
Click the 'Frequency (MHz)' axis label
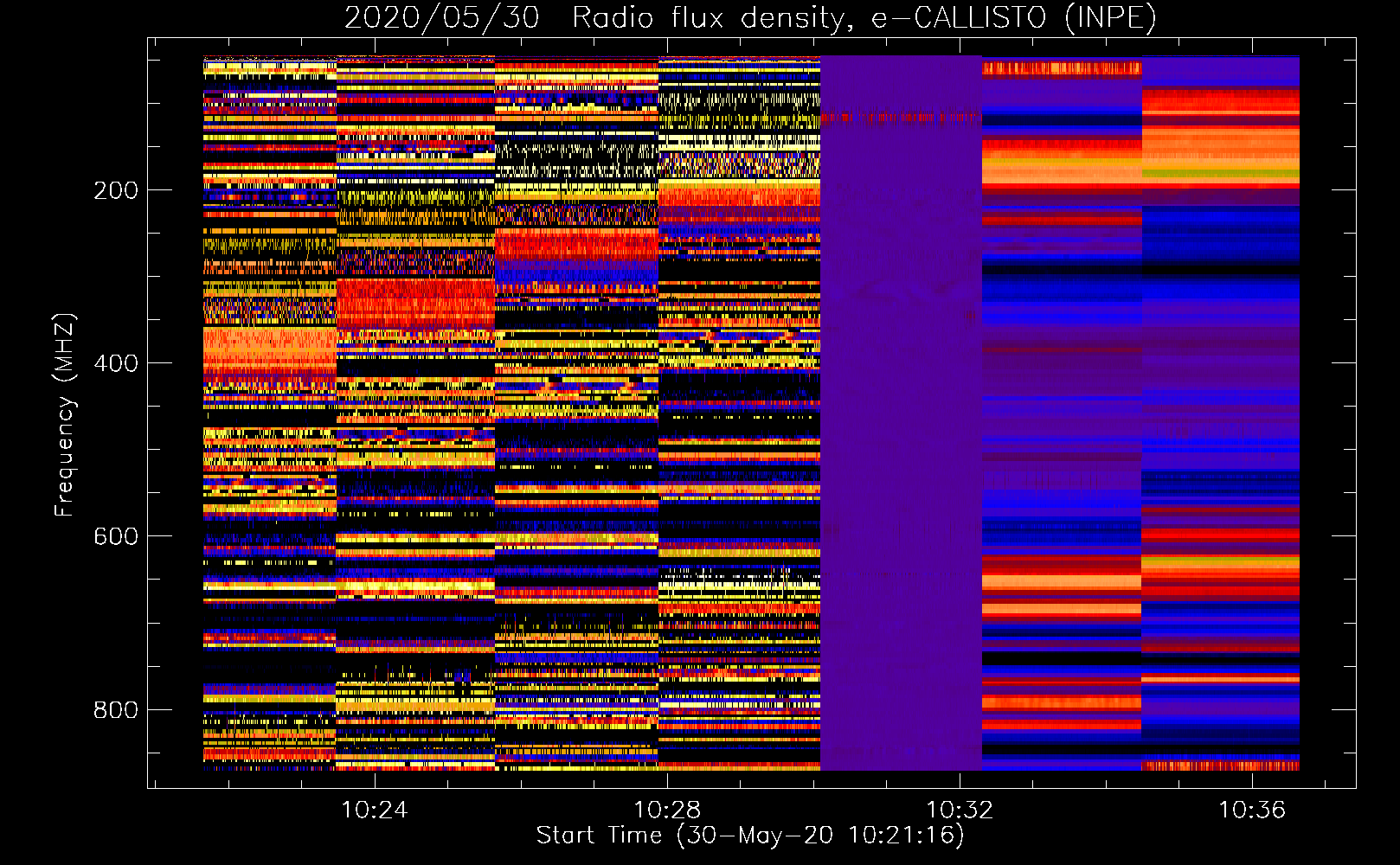(x=65, y=414)
